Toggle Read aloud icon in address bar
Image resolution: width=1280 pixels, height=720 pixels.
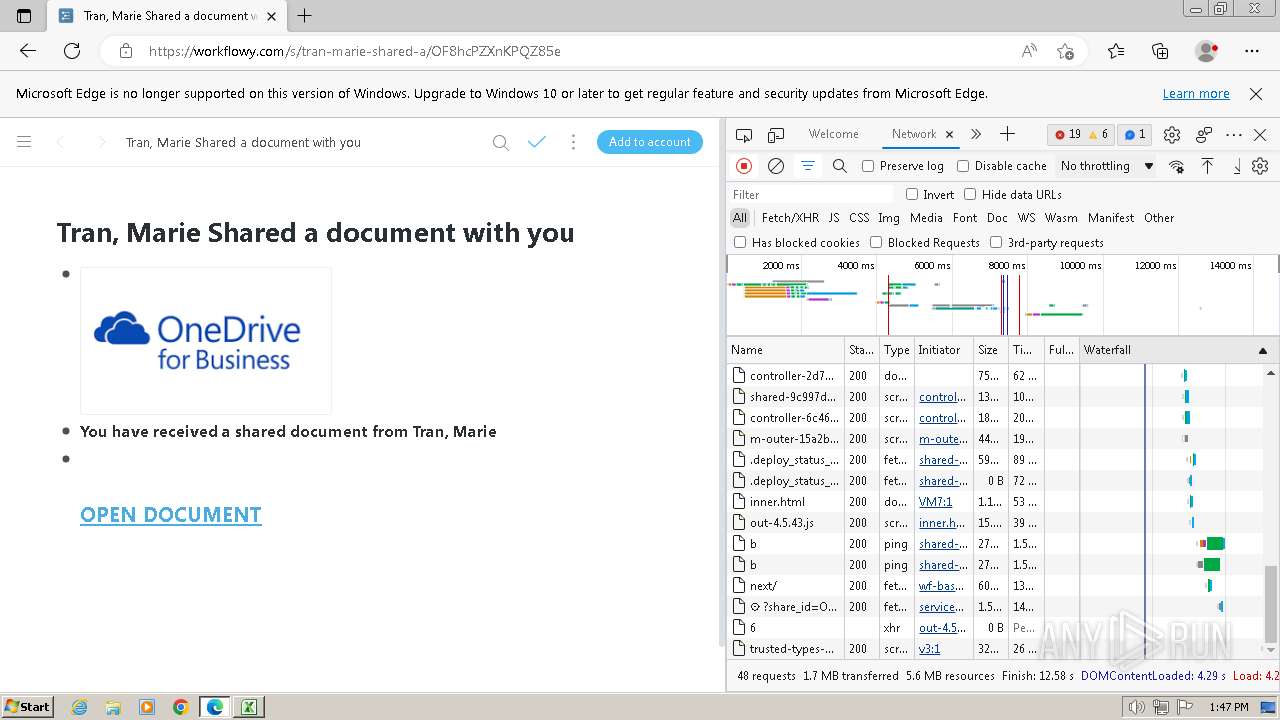pos(1029,51)
